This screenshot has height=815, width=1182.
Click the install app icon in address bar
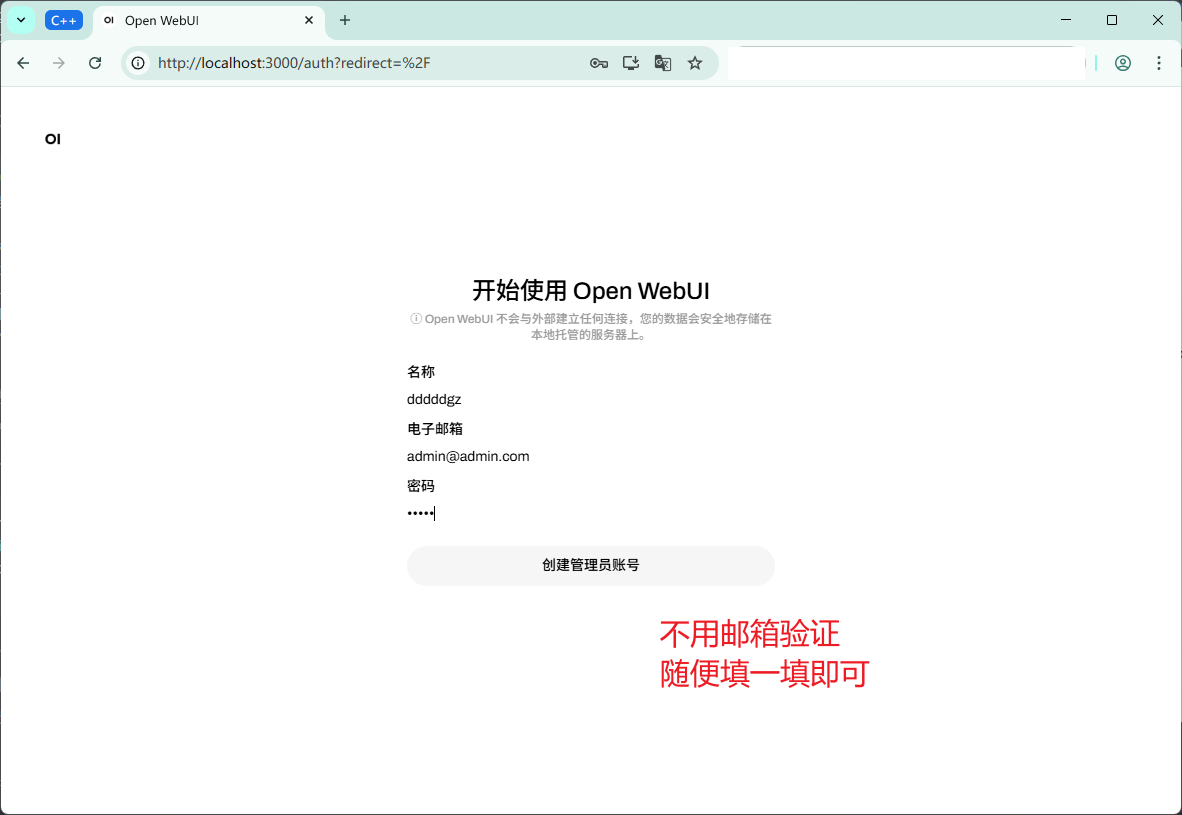click(631, 63)
